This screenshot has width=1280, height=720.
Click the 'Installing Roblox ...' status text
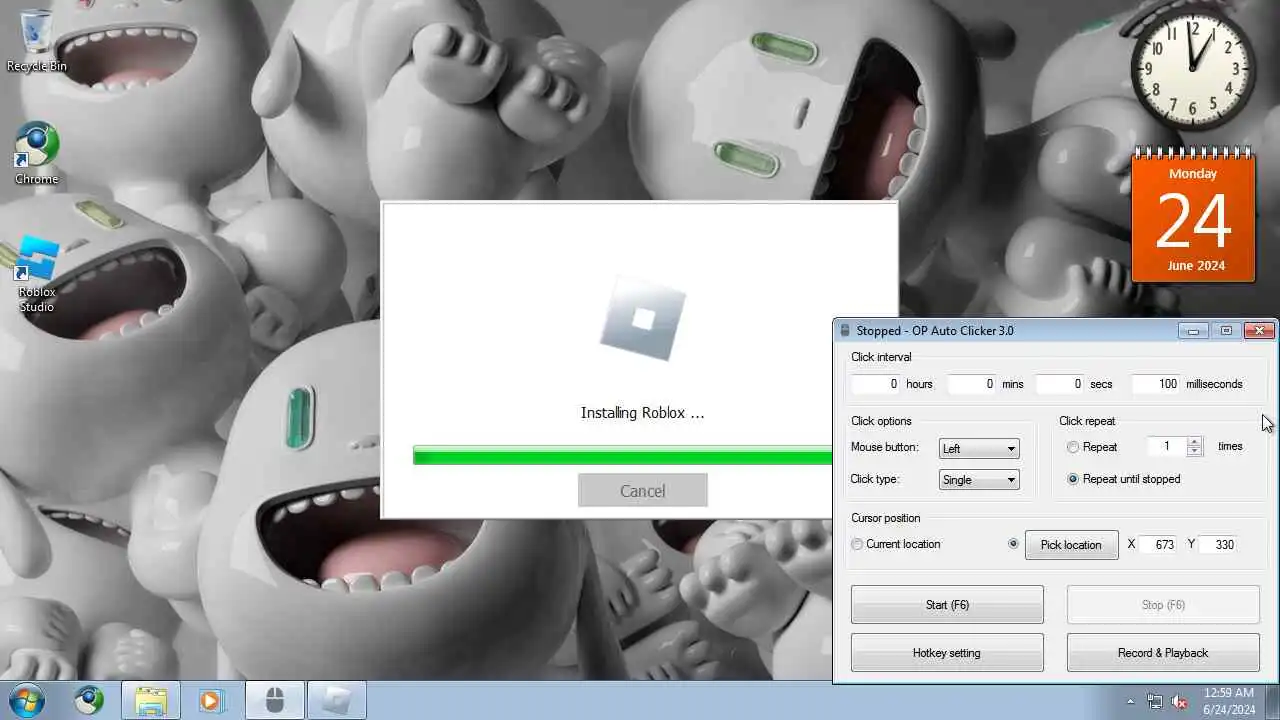tap(642, 412)
